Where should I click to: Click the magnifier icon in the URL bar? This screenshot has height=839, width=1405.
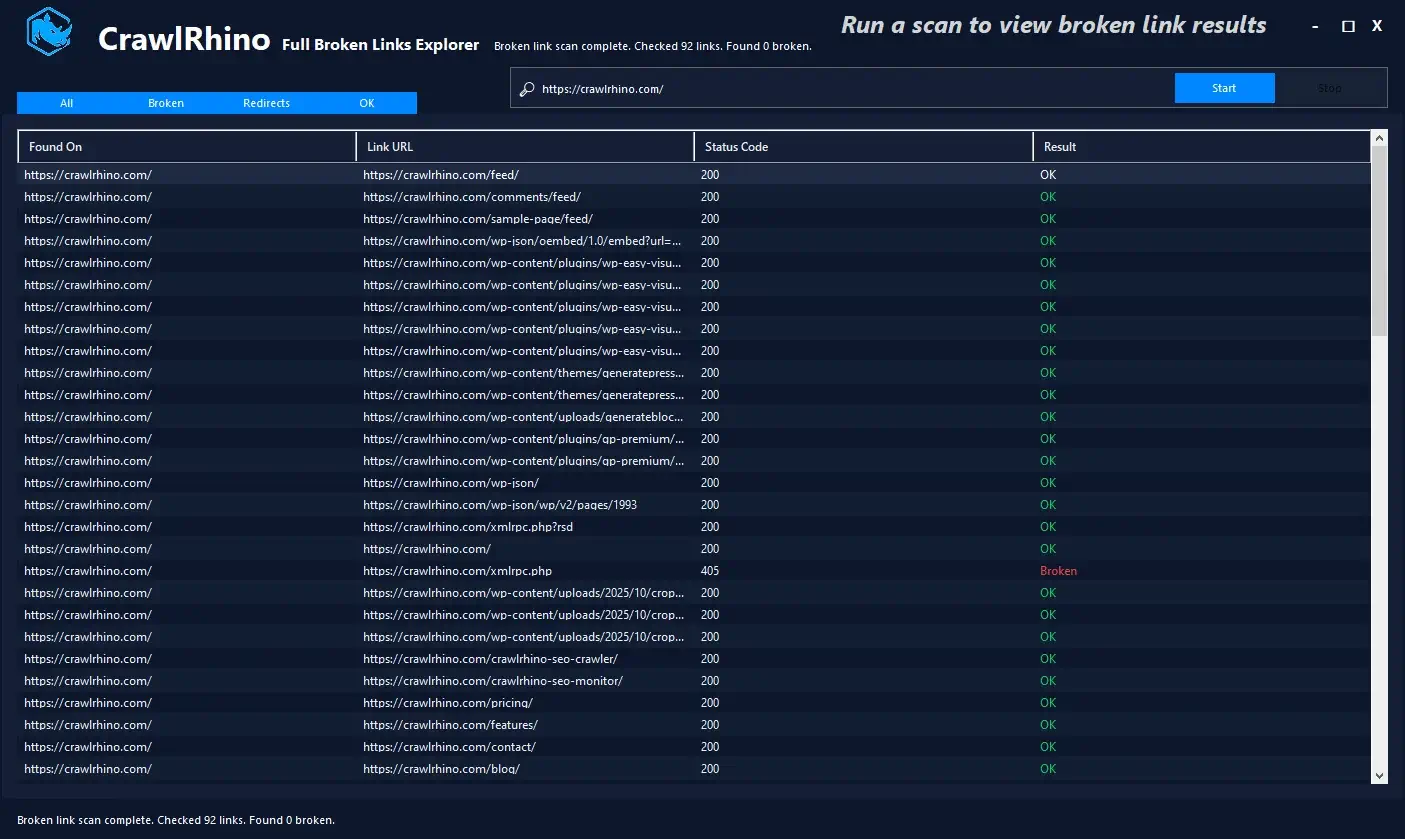[x=527, y=89]
